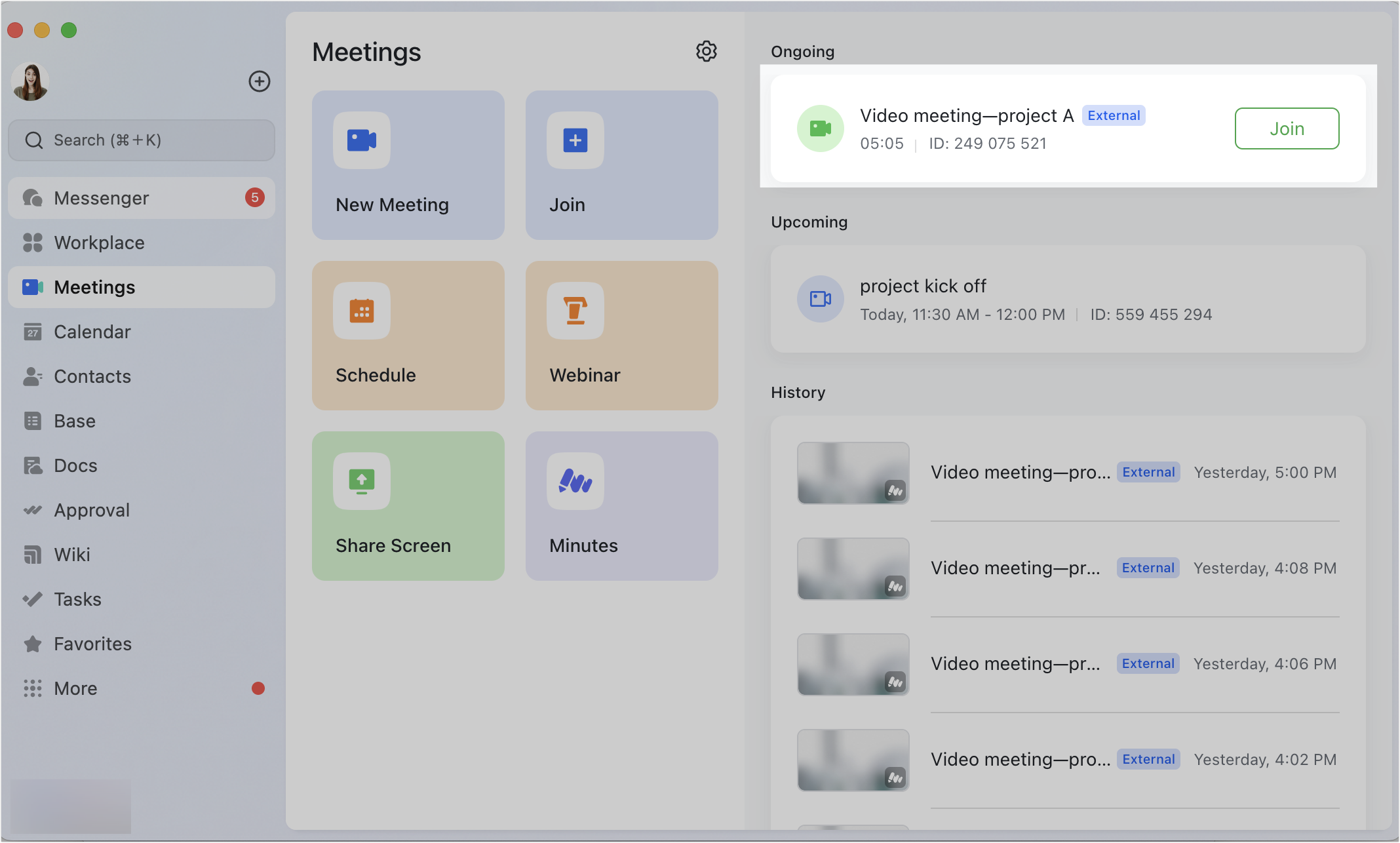Click the Search field
The image size is (1400, 843).
[141, 140]
